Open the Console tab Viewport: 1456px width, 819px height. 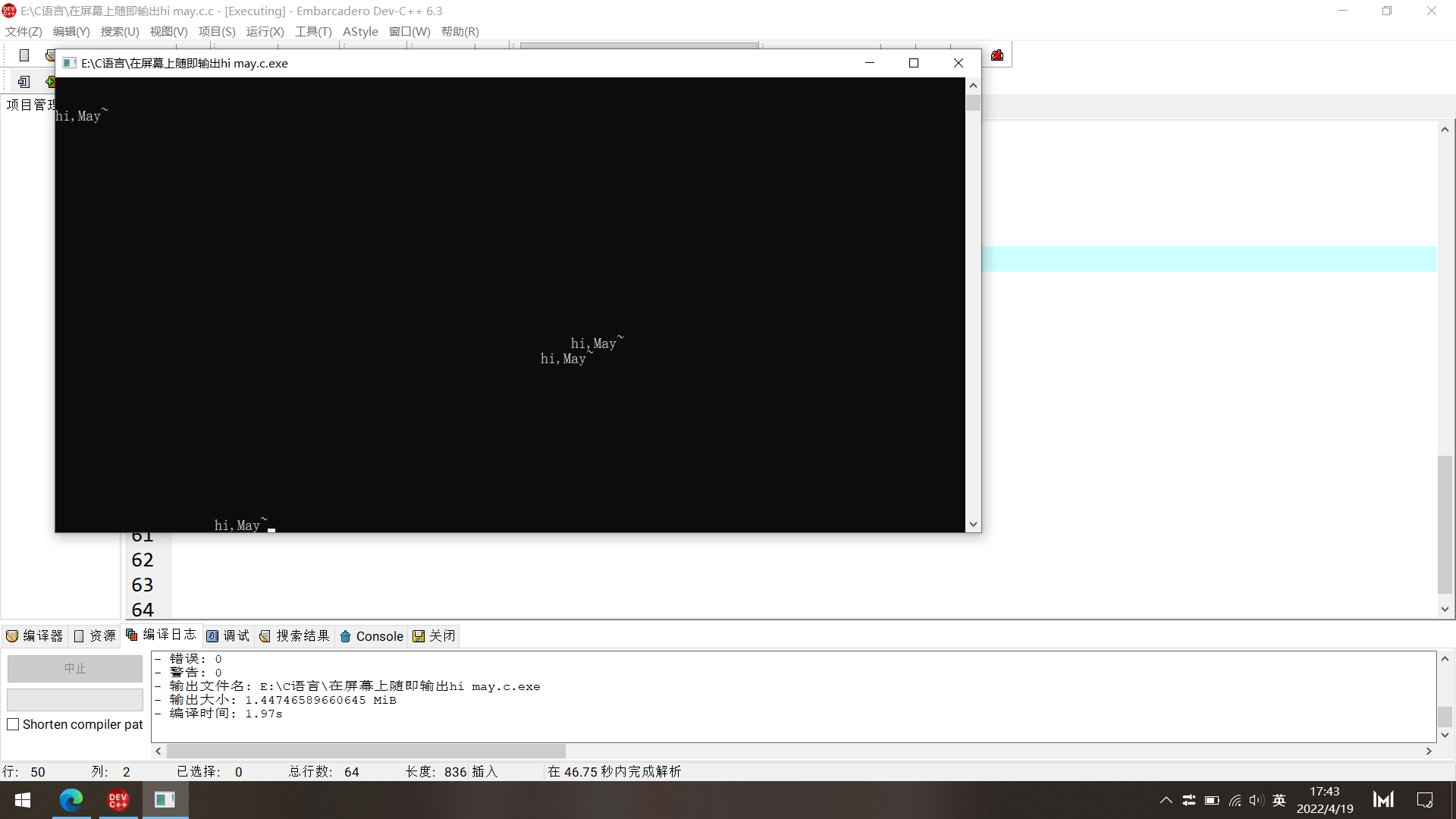(x=372, y=636)
